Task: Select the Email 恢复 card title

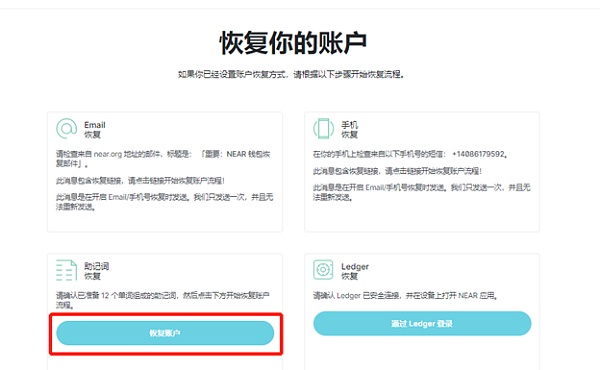Action: 95,130
